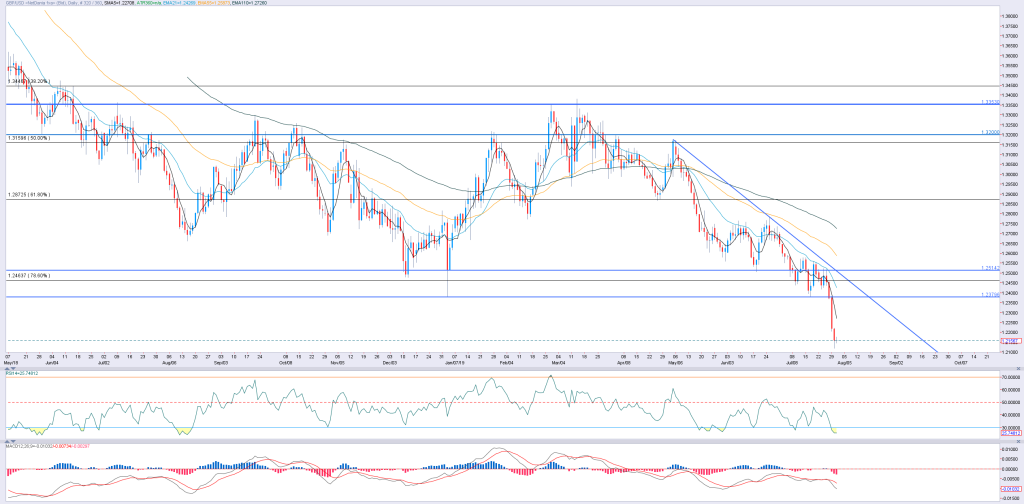
Task: Click the 0.01000 MACD axis label
Action: tap(1009, 450)
